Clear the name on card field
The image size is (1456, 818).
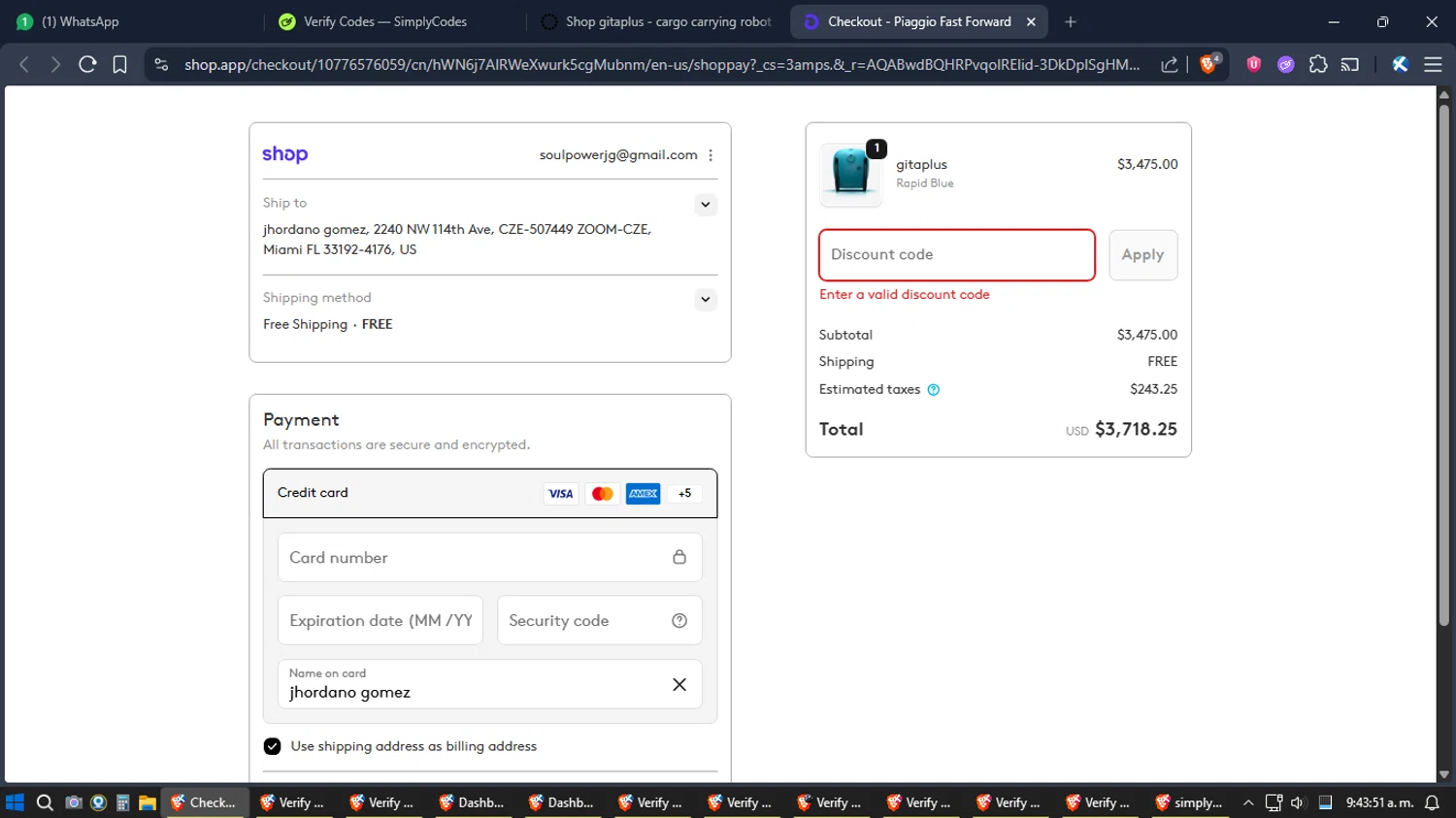[x=679, y=685]
